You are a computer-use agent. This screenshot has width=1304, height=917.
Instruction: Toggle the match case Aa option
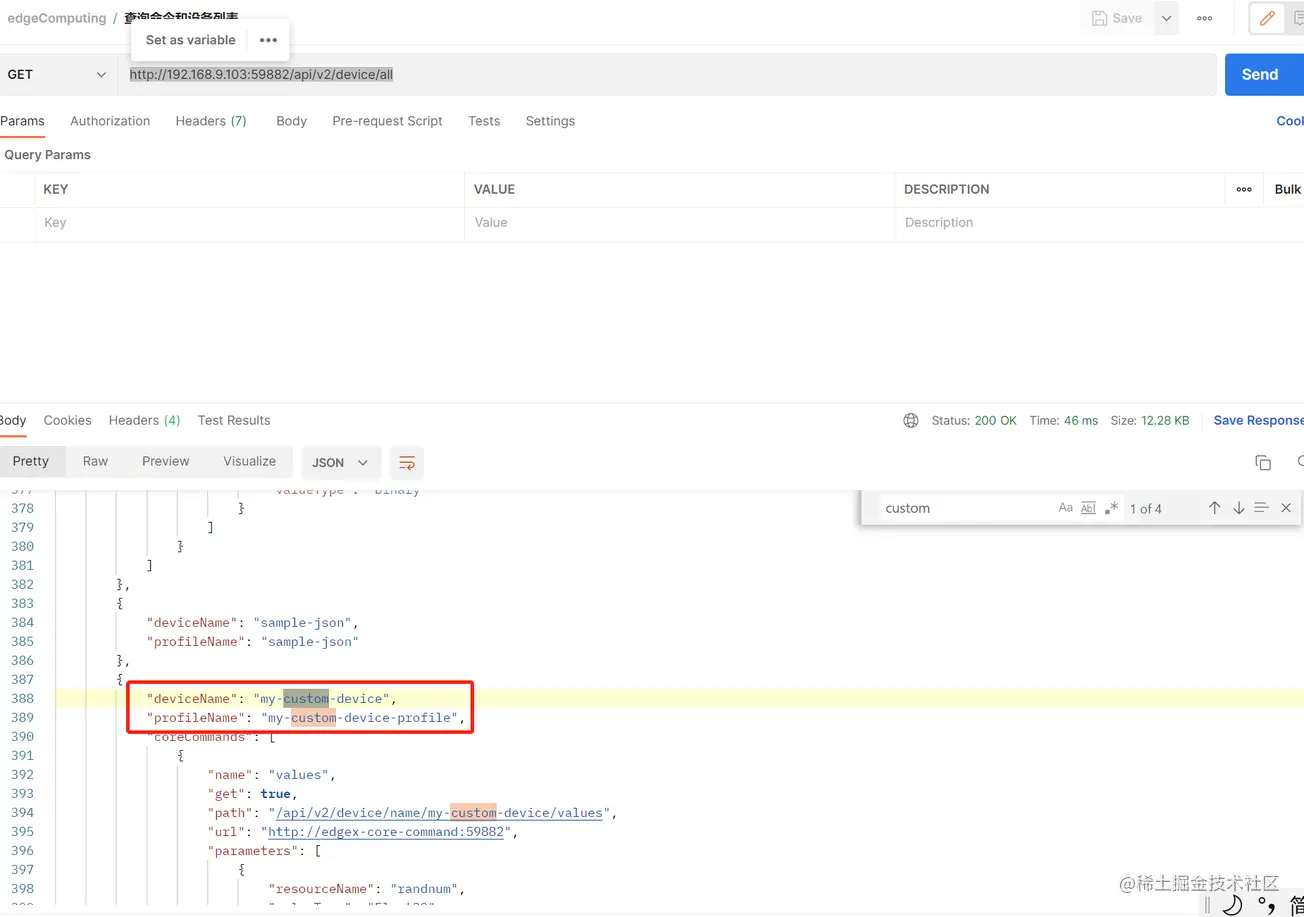1066,508
